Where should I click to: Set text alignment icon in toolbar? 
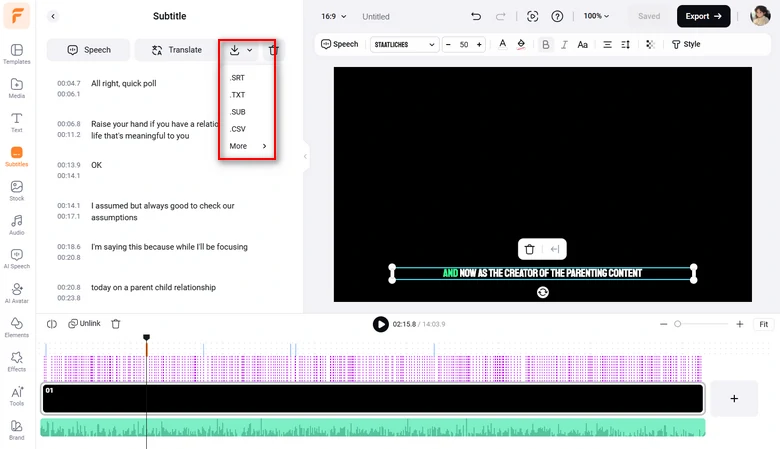coord(607,44)
